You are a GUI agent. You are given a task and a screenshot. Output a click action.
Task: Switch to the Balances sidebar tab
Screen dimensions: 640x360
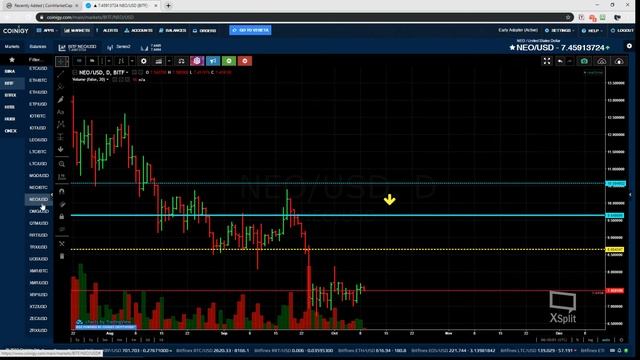pos(38,47)
